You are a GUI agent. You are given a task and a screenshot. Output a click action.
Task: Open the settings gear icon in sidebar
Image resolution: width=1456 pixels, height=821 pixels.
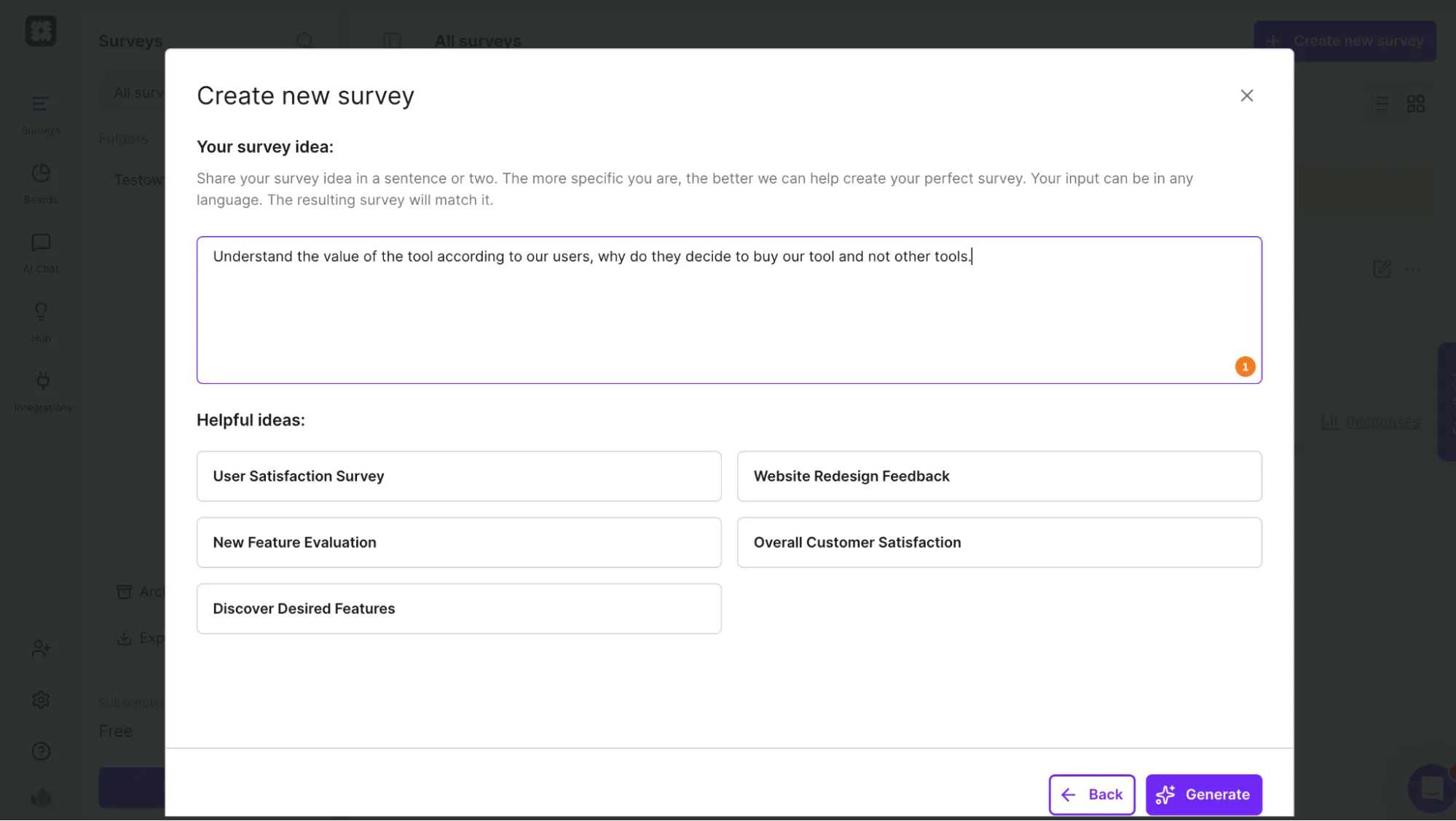[41, 700]
